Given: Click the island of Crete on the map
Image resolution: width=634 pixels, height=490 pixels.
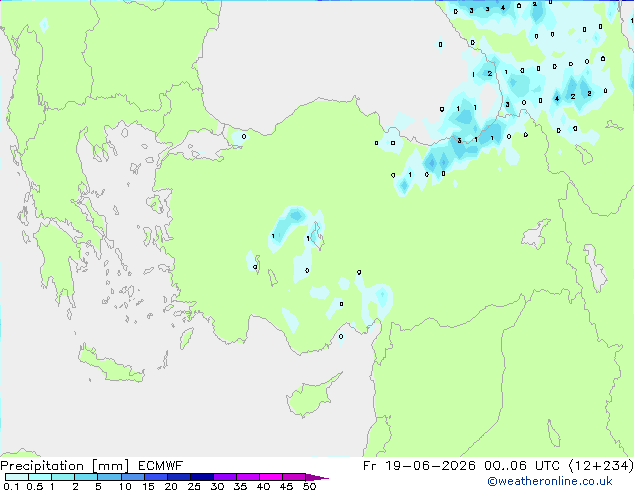Looking at the screenshot, I should pos(110,365).
